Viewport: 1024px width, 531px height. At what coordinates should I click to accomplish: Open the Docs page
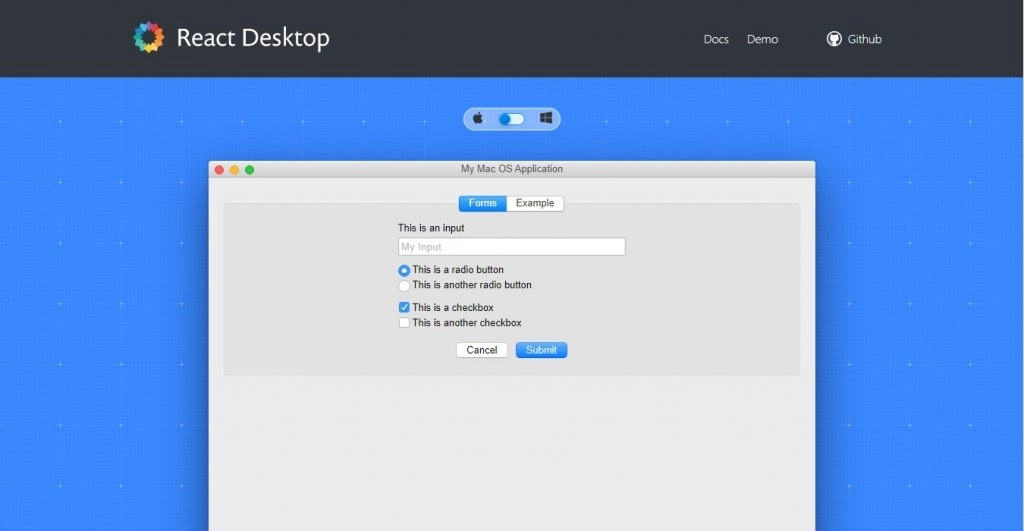click(716, 39)
